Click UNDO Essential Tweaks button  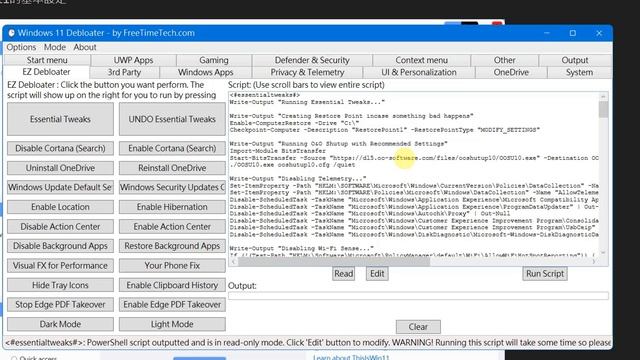pos(172,119)
